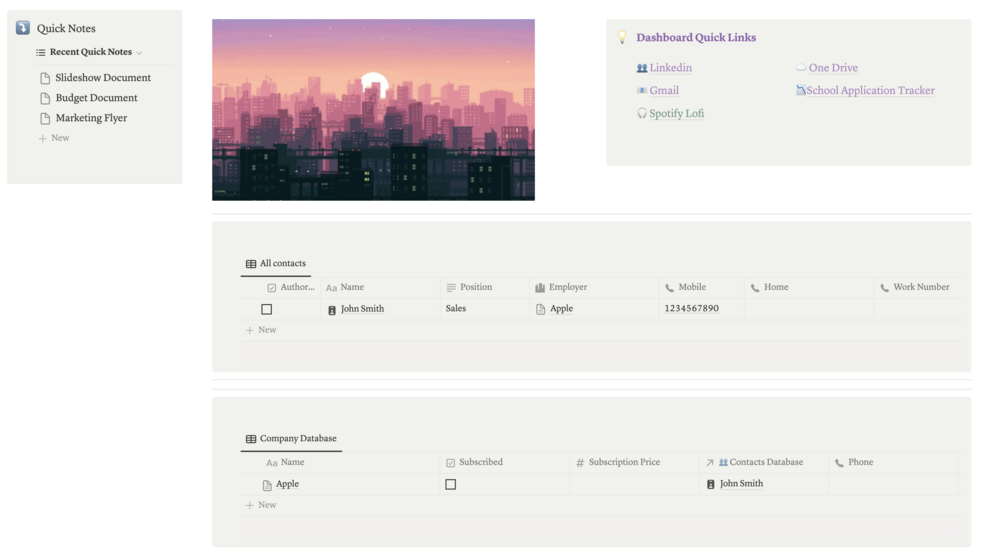The width and height of the screenshot is (1005, 557).
Task: Click the pixel city sunset image
Action: [x=374, y=110]
